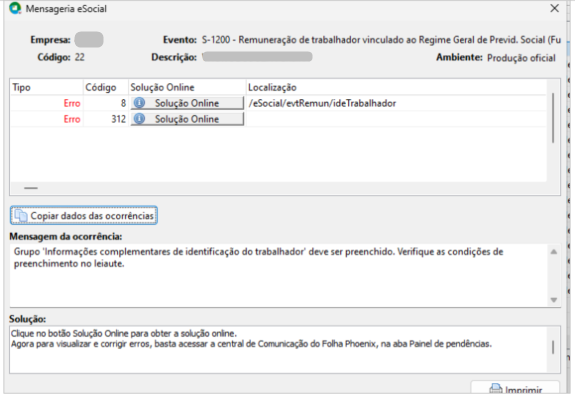The width and height of the screenshot is (575, 399).
Task: Click the copy icon on Copiar dados button
Action: pos(21,215)
